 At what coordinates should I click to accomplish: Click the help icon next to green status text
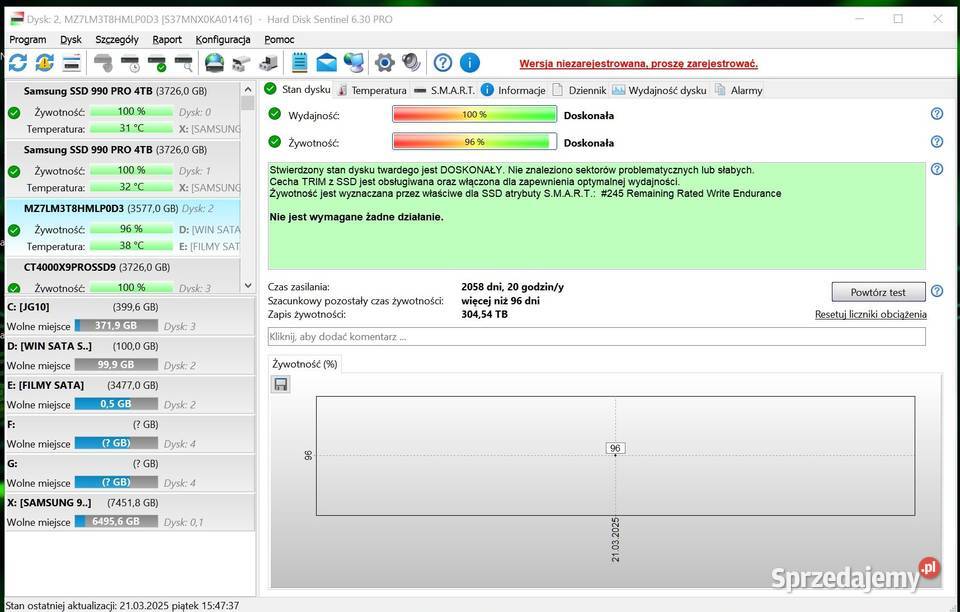coord(937,169)
